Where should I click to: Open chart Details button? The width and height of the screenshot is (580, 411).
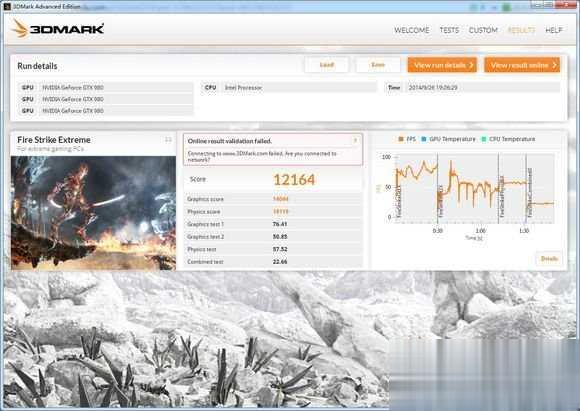pos(549,259)
